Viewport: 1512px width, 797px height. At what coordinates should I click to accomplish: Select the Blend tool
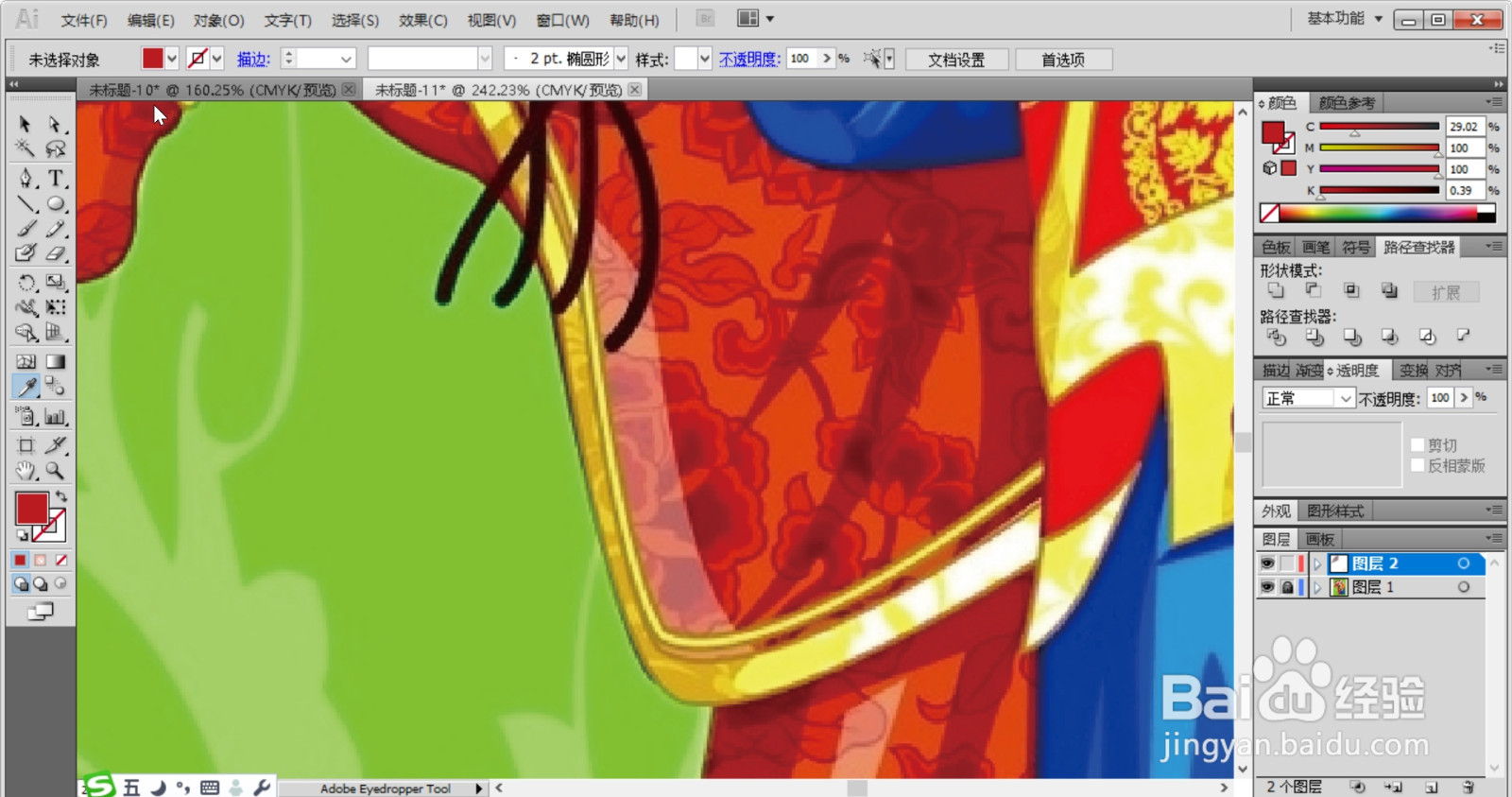pos(56,387)
